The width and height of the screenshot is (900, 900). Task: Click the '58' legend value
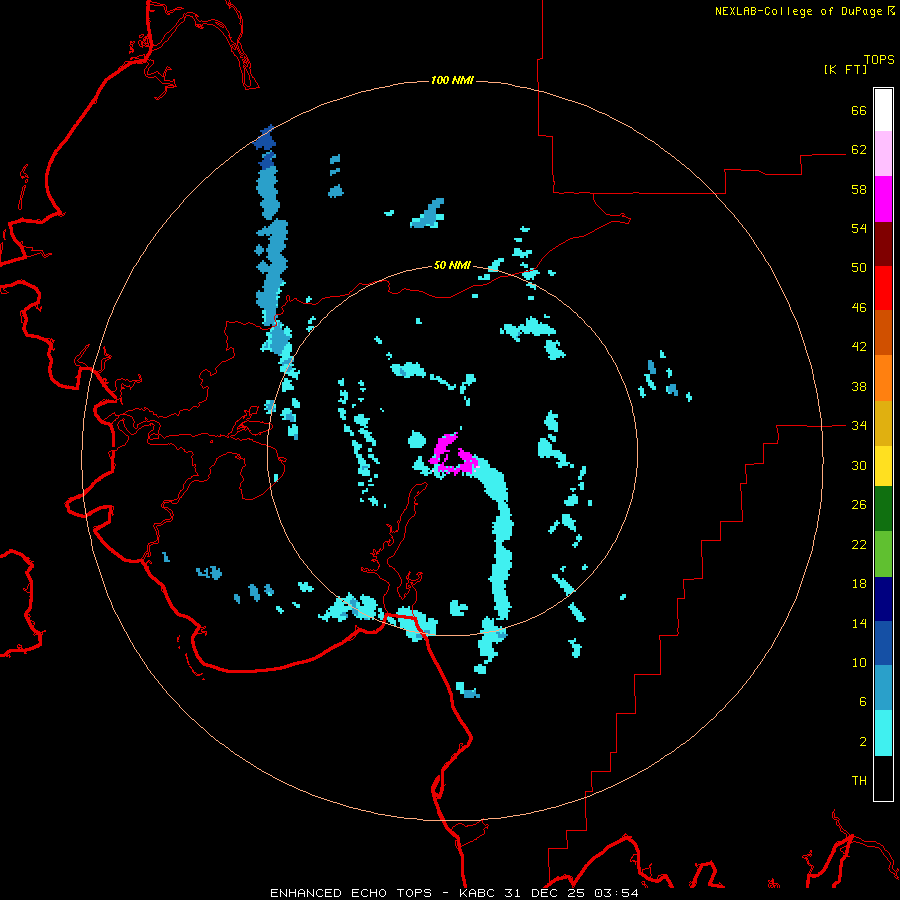pyautogui.click(x=859, y=189)
